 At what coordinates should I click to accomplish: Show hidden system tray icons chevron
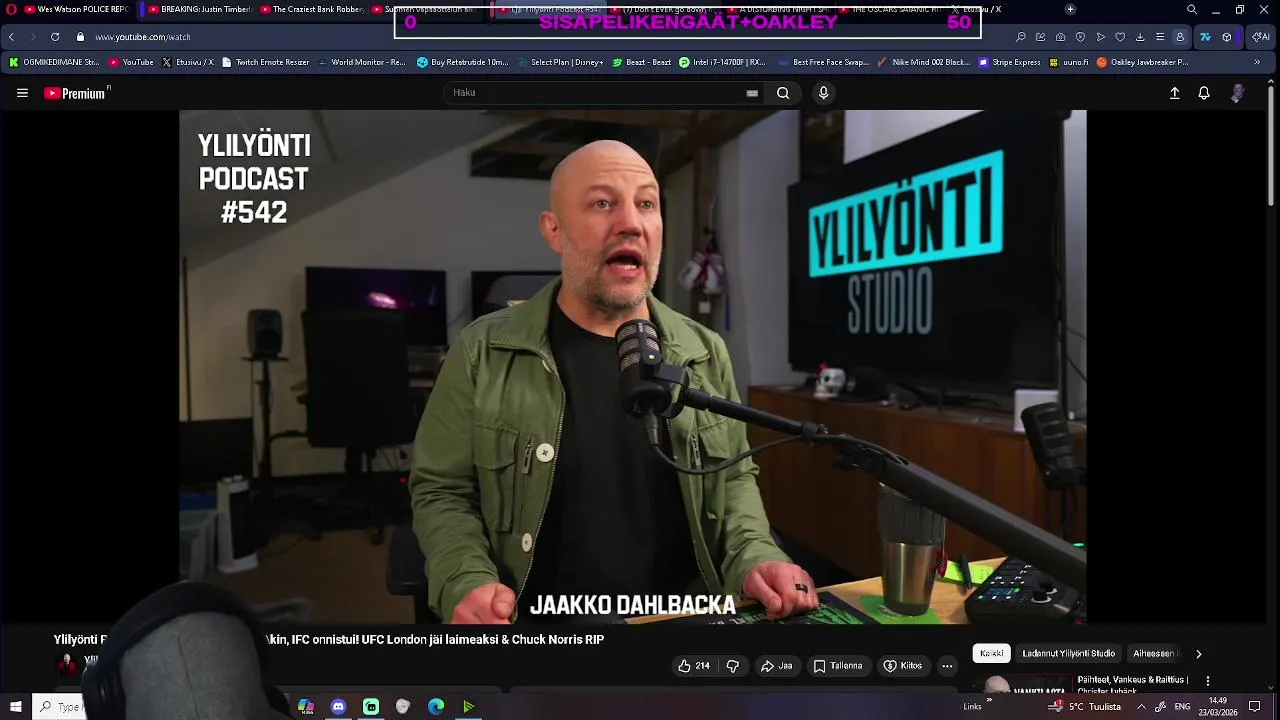coord(1141,707)
